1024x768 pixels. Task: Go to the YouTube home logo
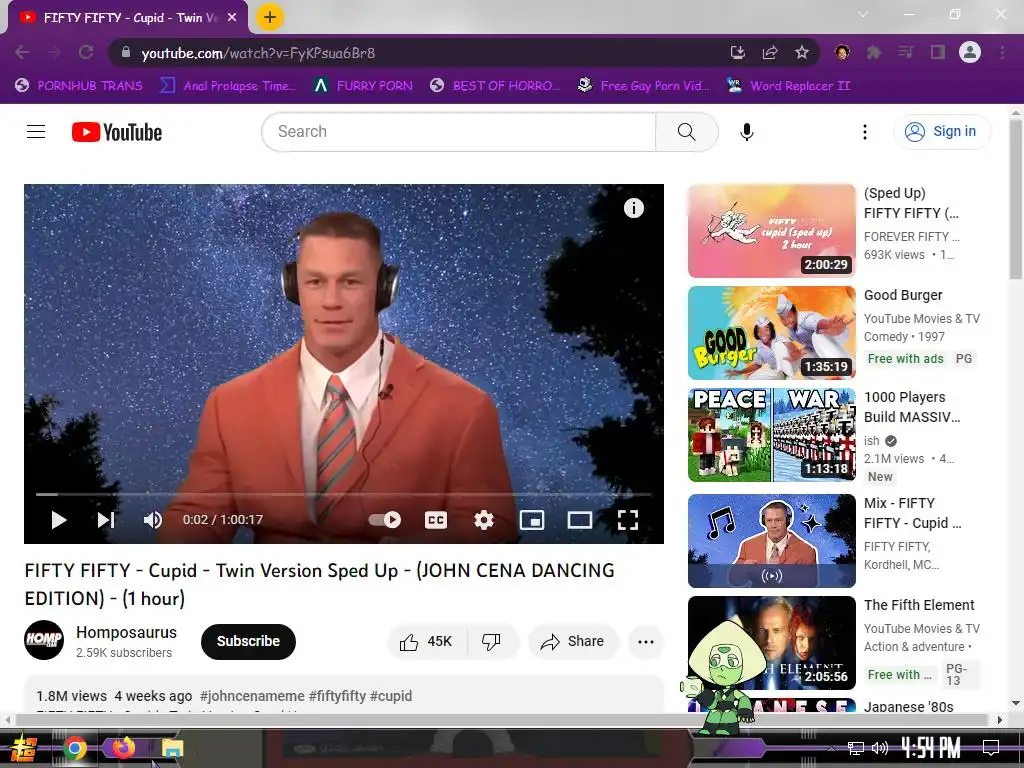click(117, 132)
